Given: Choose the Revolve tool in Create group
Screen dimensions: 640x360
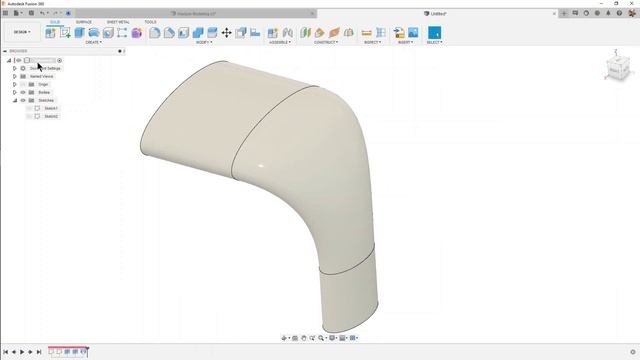Looking at the screenshot, I should pyautogui.click(x=93, y=33).
